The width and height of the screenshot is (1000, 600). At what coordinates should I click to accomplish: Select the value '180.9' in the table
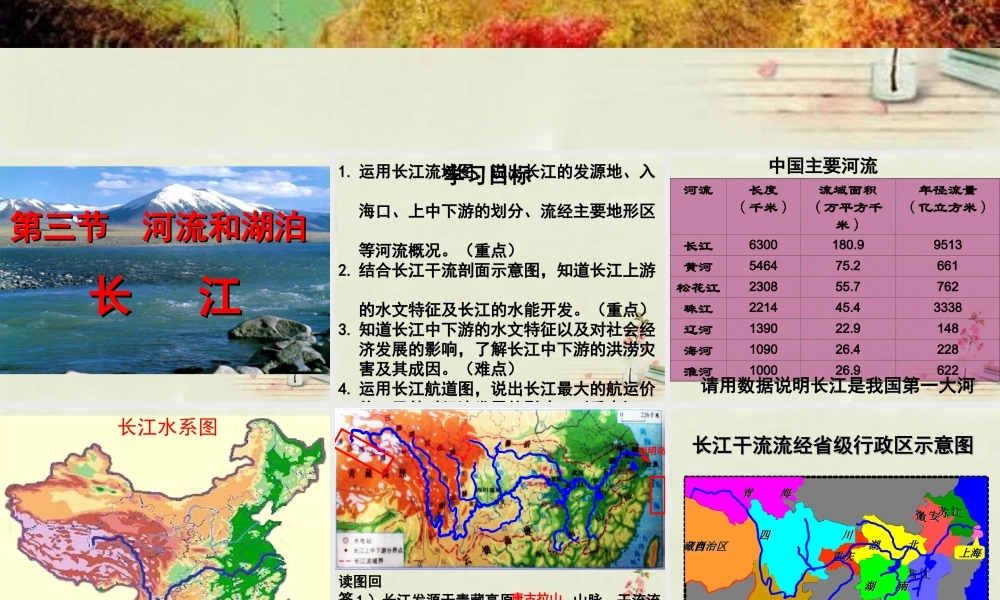coord(848,245)
